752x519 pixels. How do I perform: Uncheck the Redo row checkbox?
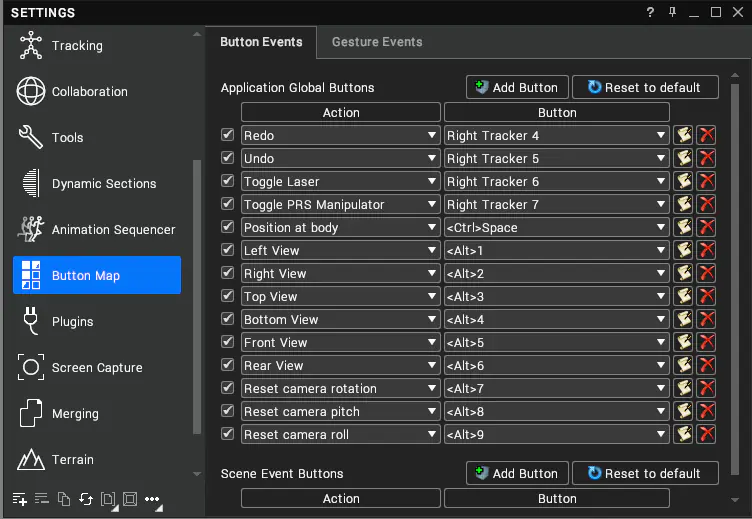pos(227,135)
